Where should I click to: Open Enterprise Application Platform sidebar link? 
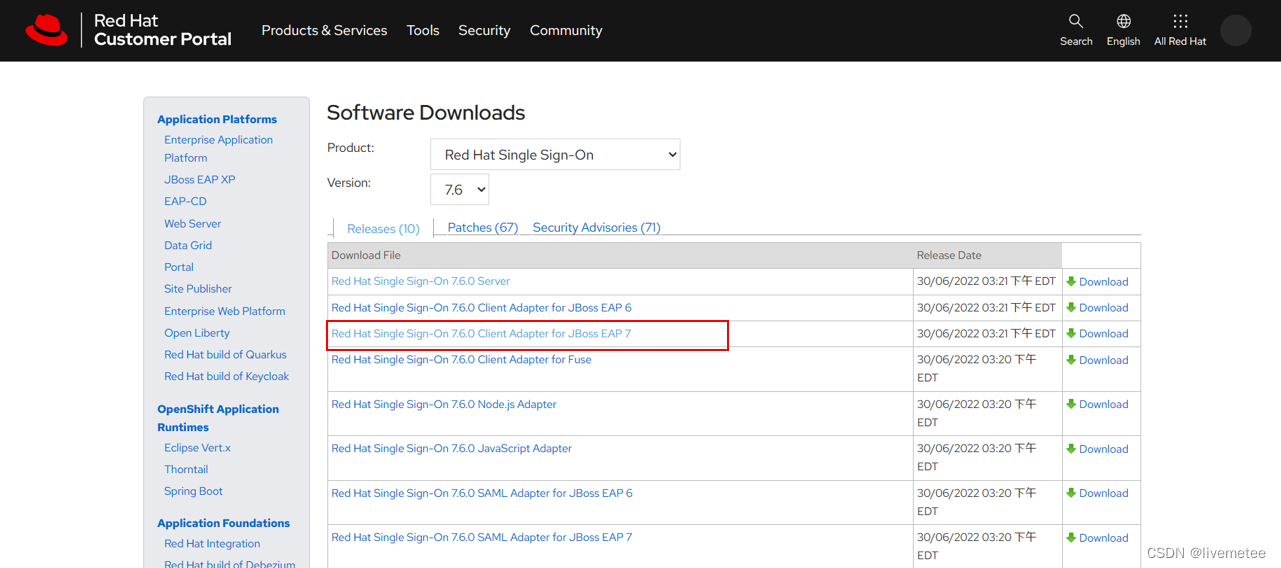(x=218, y=149)
